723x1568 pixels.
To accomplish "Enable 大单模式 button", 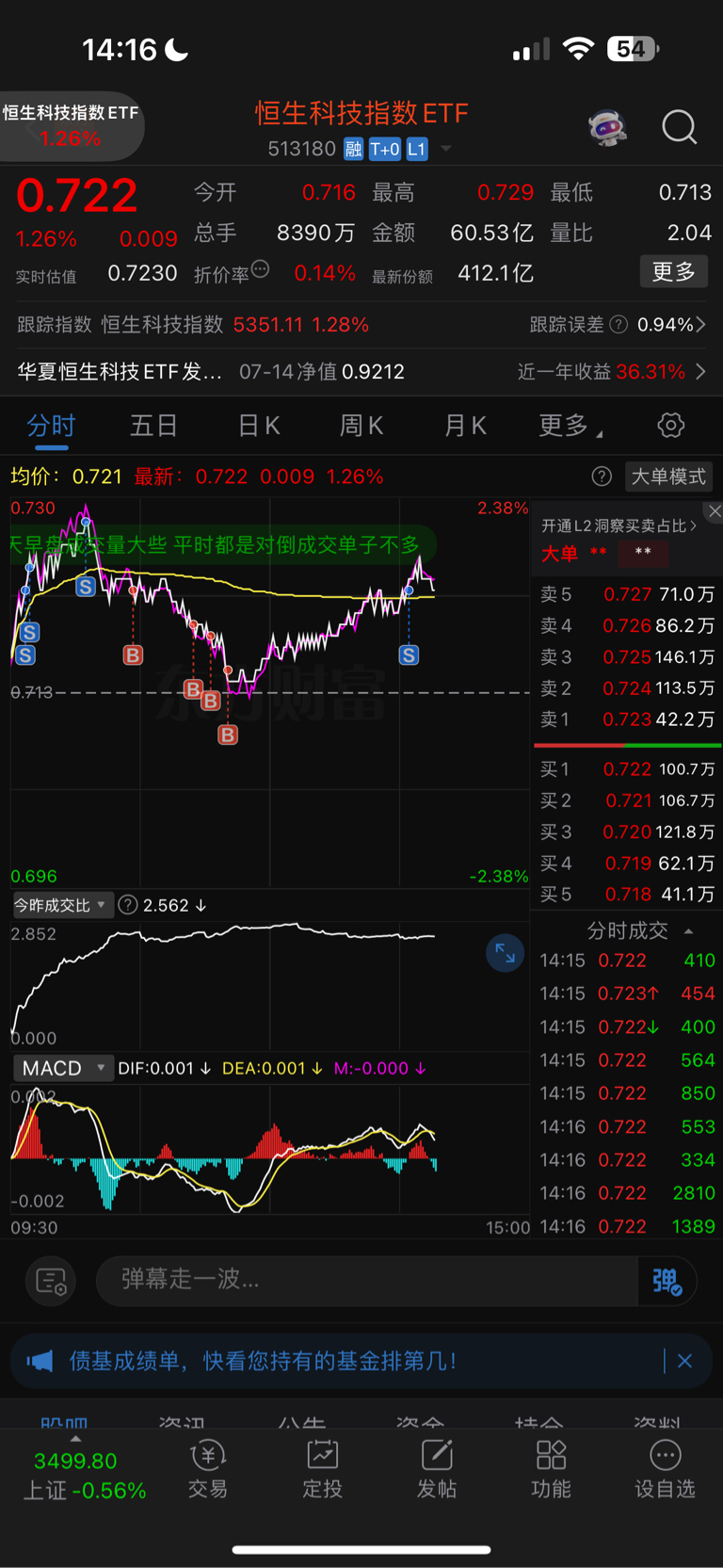I will click(667, 477).
